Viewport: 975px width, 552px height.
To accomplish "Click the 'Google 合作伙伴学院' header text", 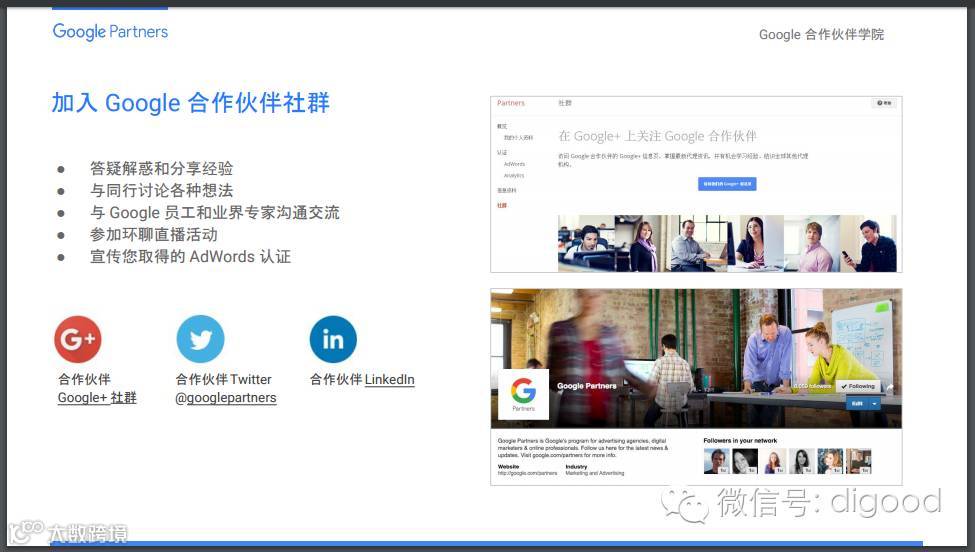I will pos(821,34).
